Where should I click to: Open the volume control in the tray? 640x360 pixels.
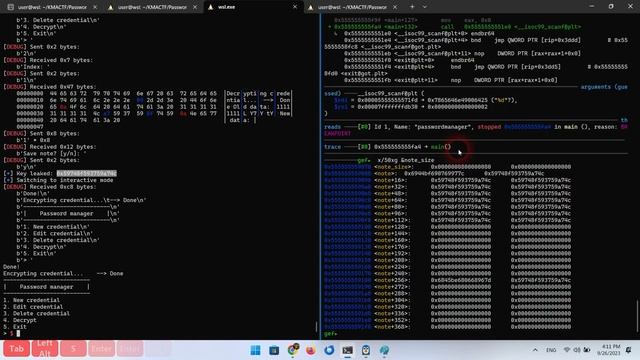[577, 350]
